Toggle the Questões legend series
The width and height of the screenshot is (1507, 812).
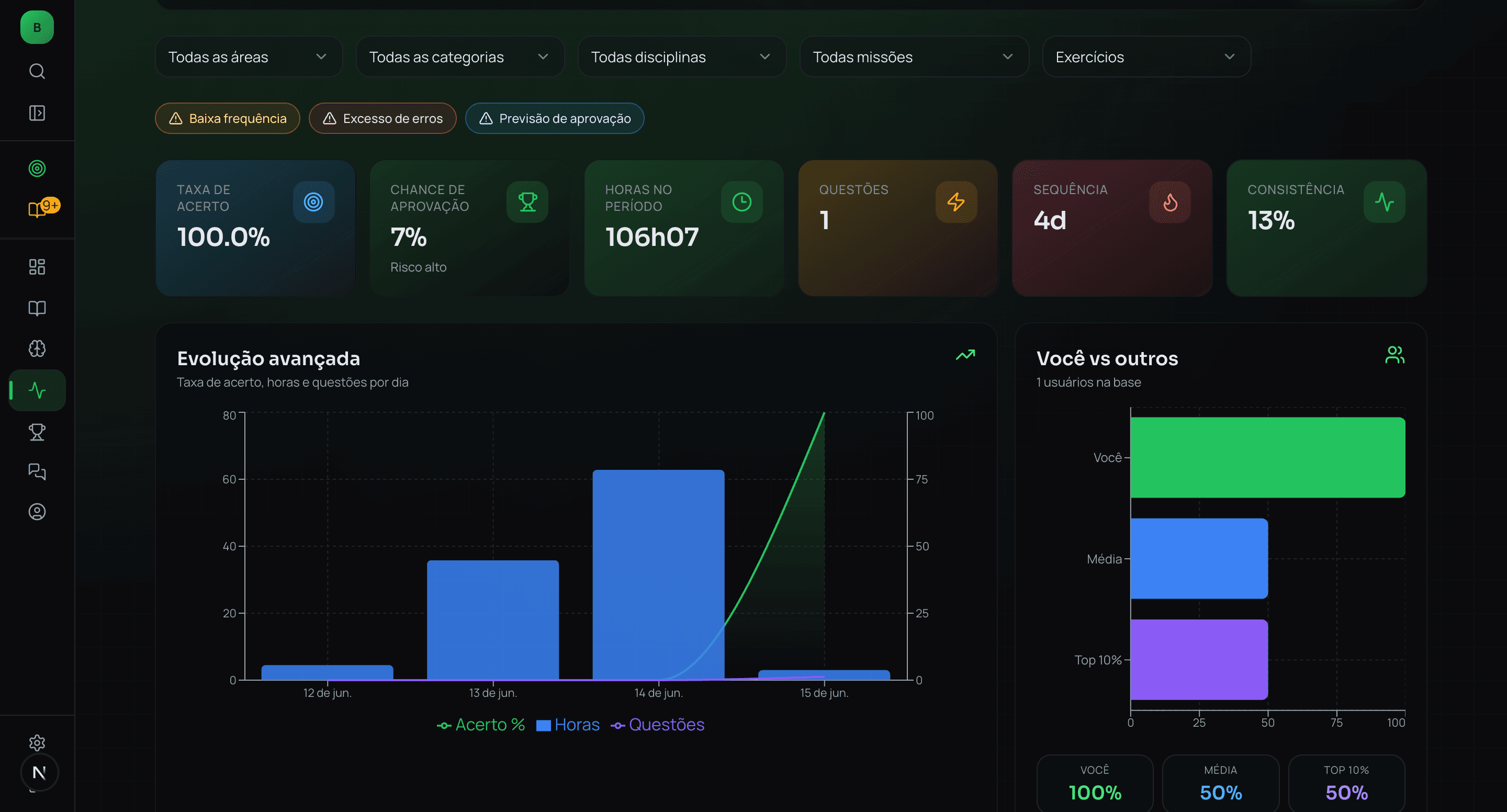pos(658,725)
